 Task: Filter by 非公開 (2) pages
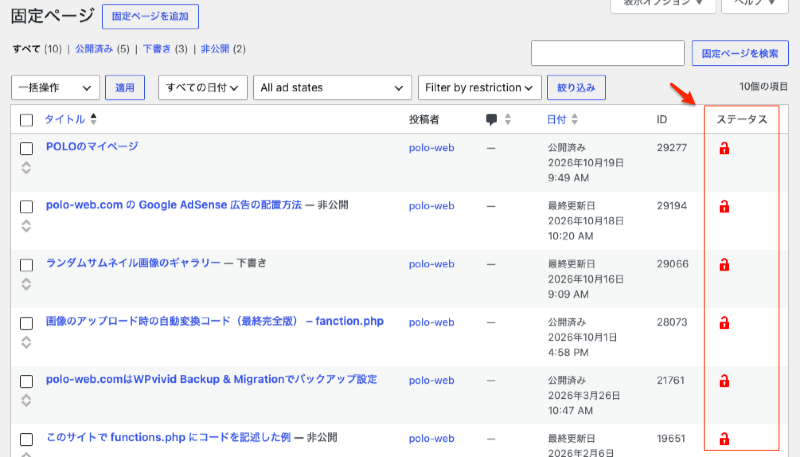(x=223, y=49)
